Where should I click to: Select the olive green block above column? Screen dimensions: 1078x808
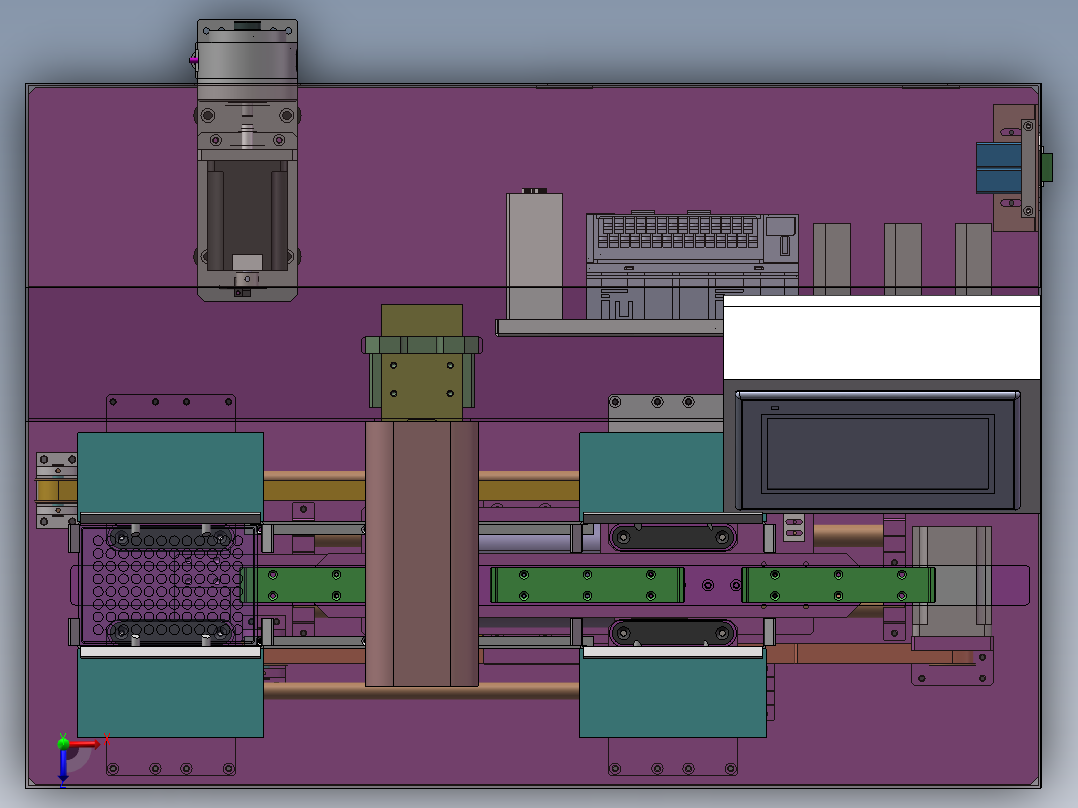point(422,362)
